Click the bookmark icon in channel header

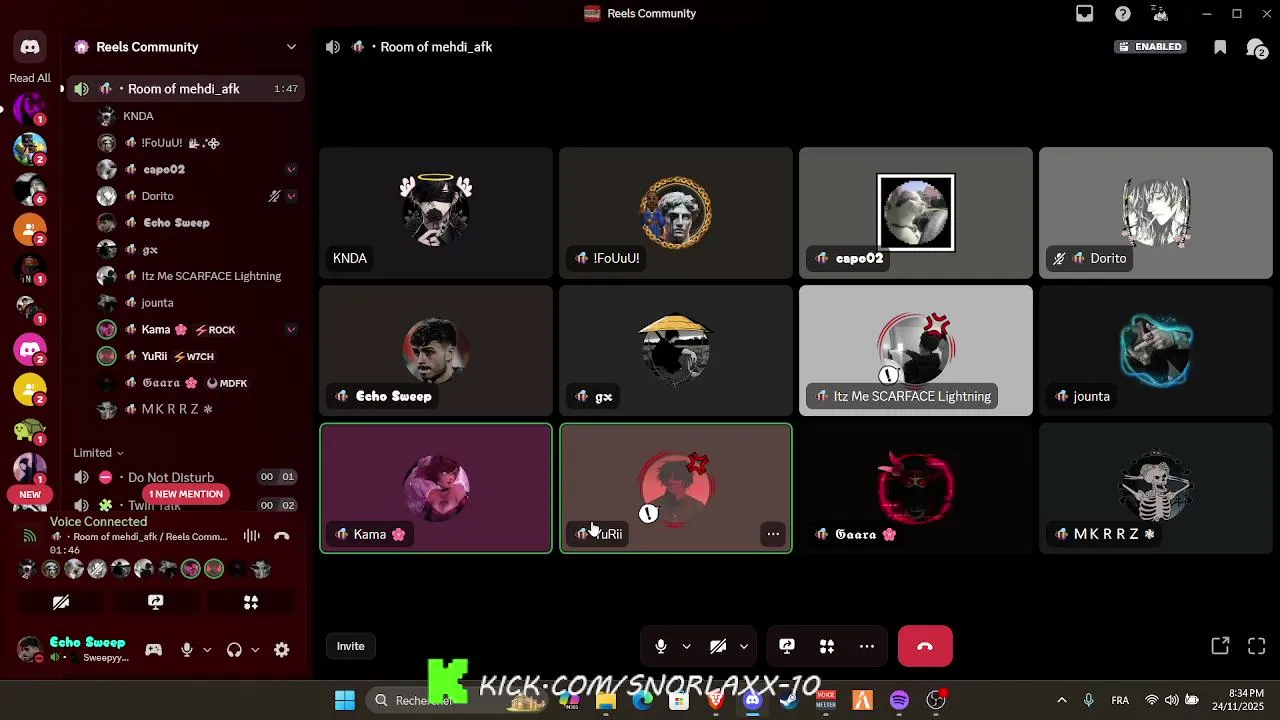point(1220,47)
